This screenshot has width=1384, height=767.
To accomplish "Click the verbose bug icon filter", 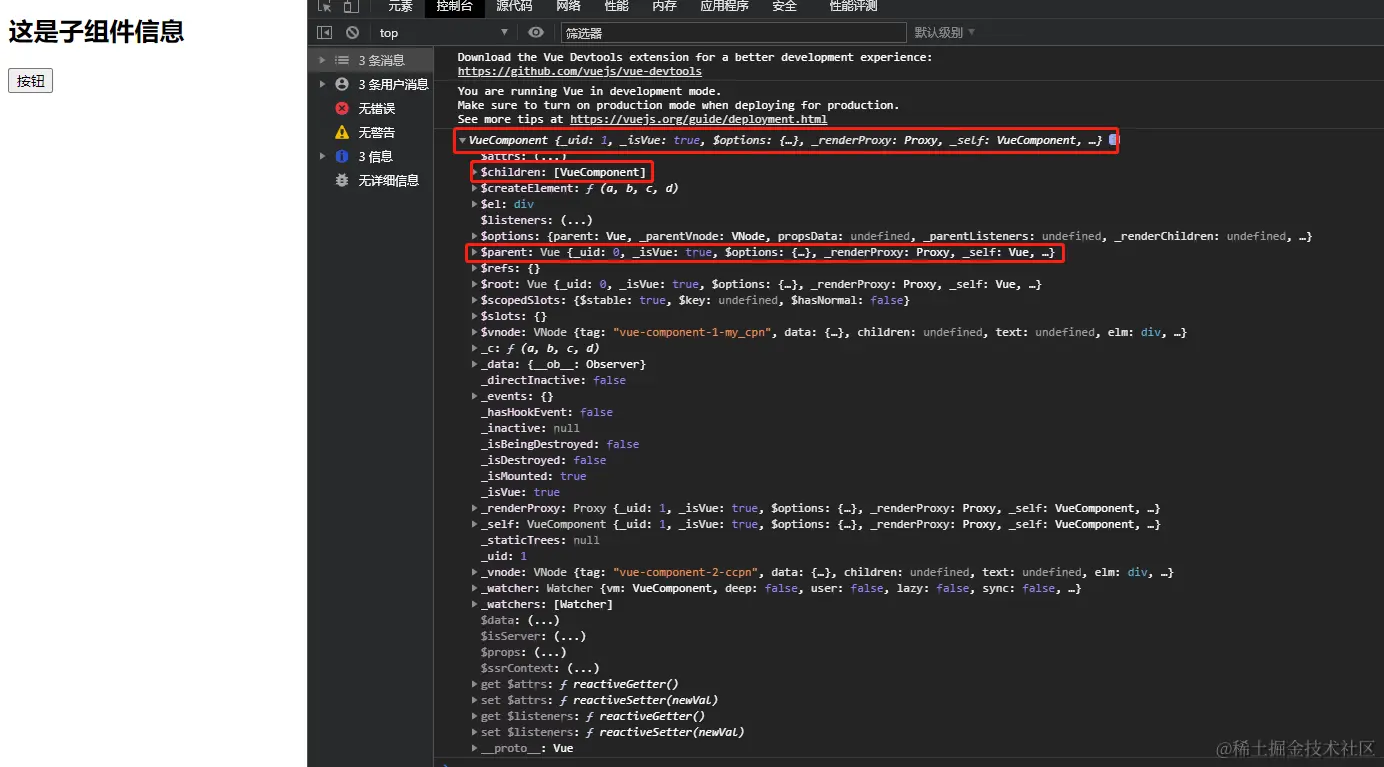I will [342, 180].
